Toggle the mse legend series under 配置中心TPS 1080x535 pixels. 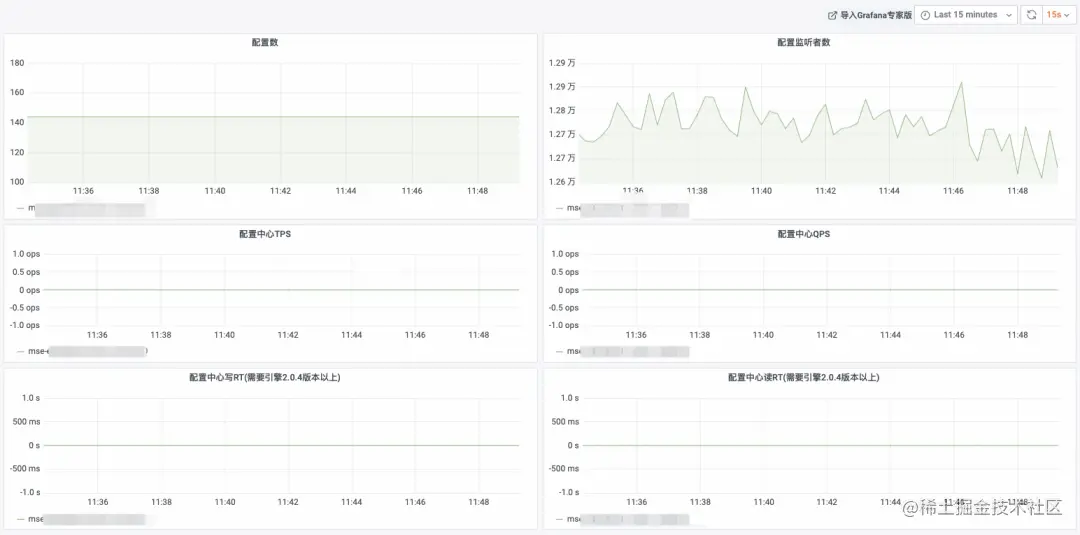81,351
